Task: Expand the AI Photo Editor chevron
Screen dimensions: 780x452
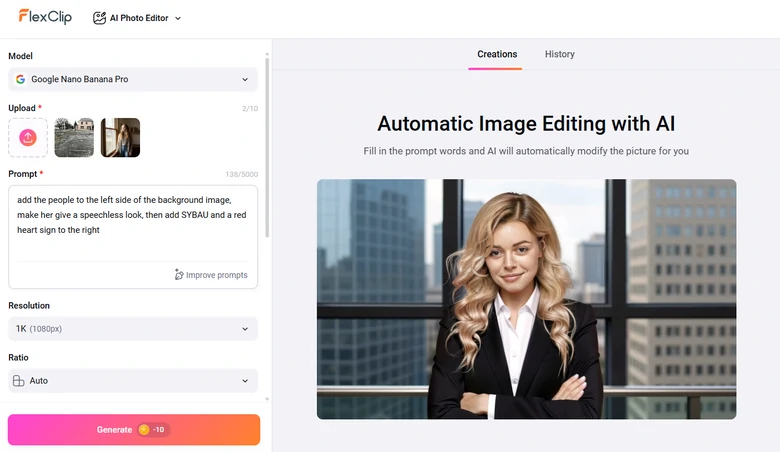Action: pos(178,18)
